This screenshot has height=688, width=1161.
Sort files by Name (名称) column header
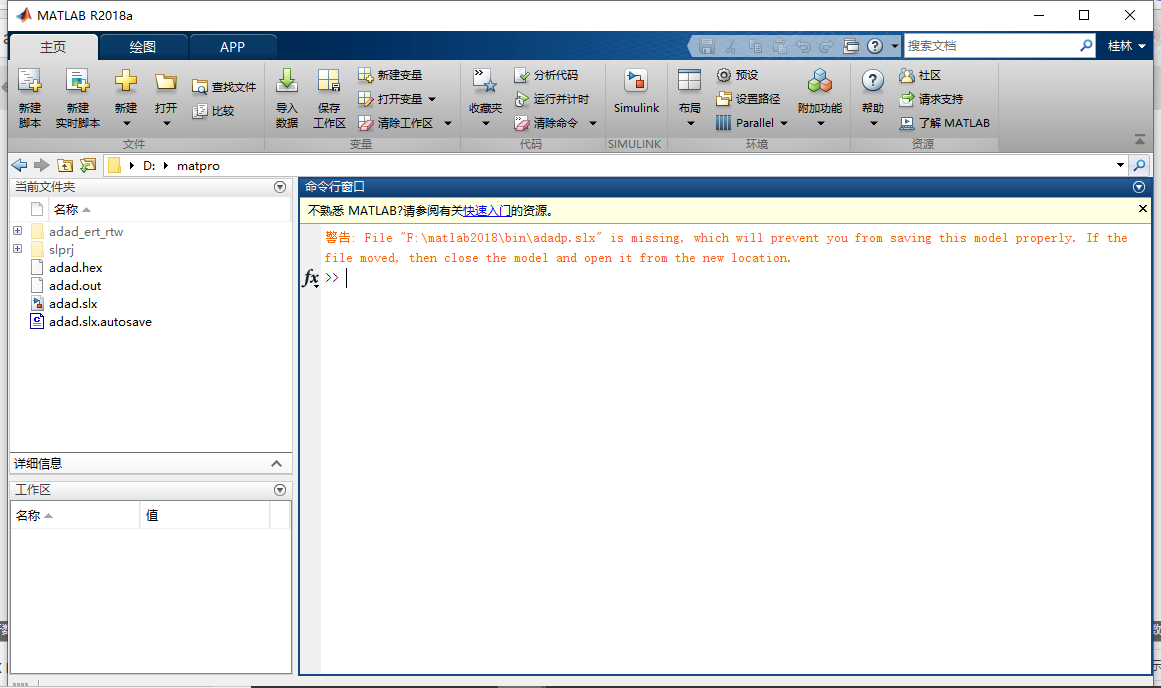click(170, 210)
